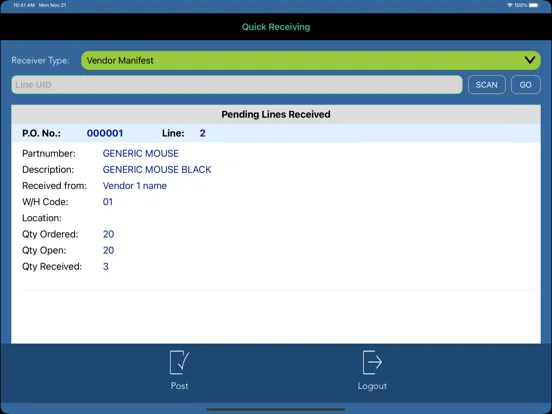Click description GENERIC MOUSE BLACK
This screenshot has height=414, width=552.
pos(157,170)
